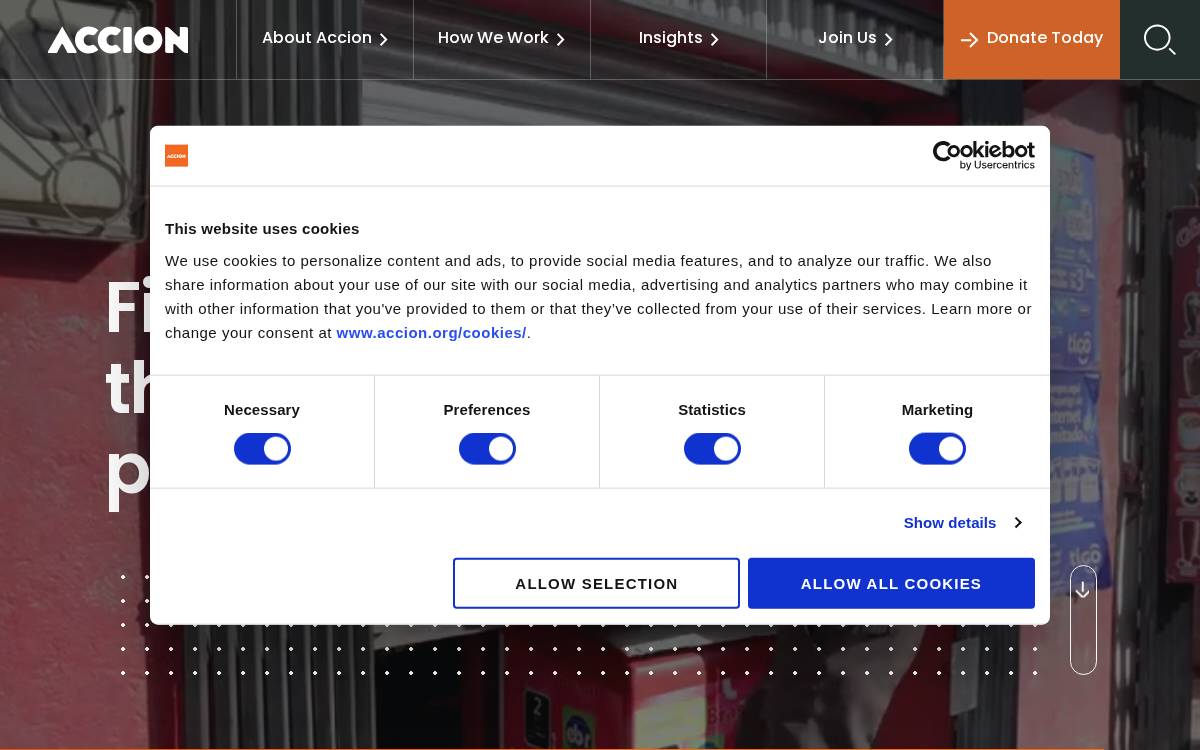
Task: Toggle the Necessary cookies switch
Action: [262, 449]
